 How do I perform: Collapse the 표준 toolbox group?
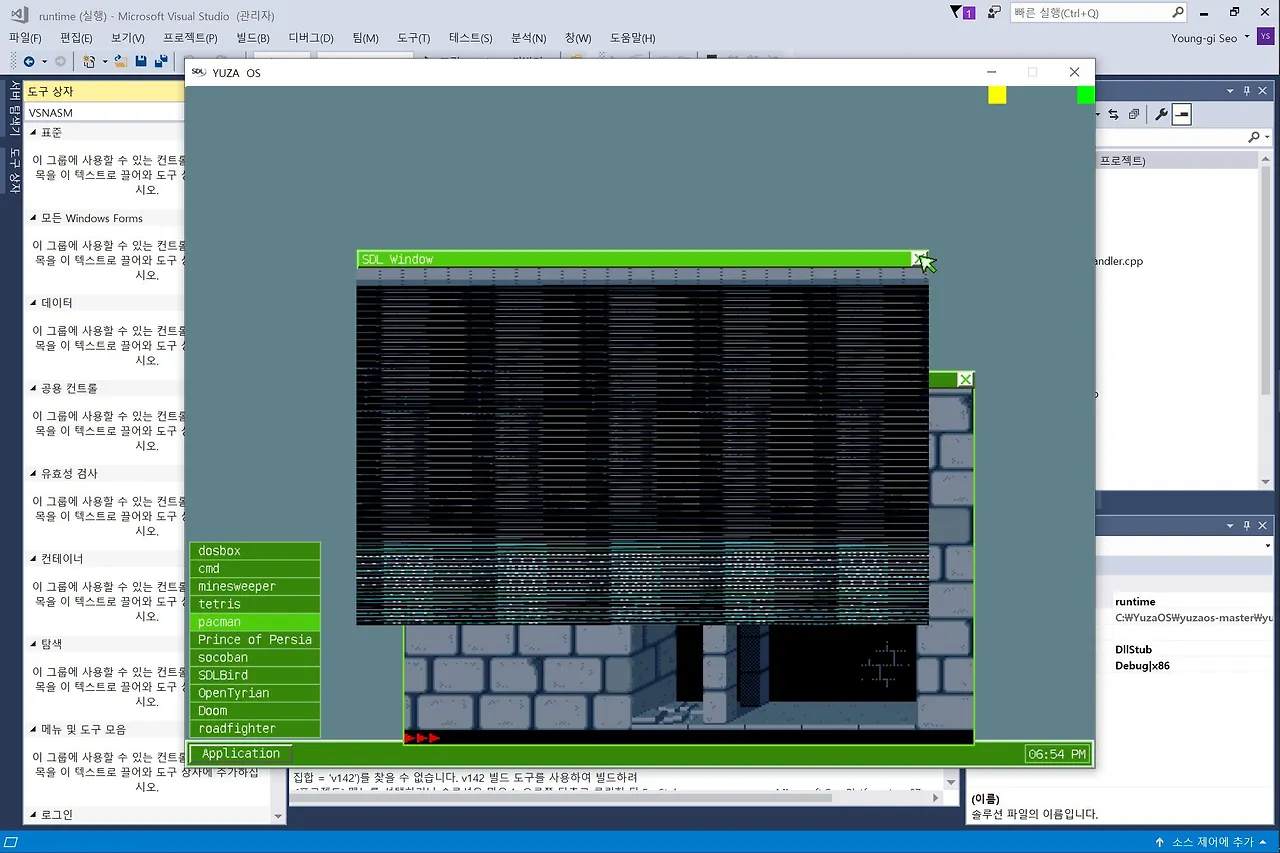pos(33,132)
